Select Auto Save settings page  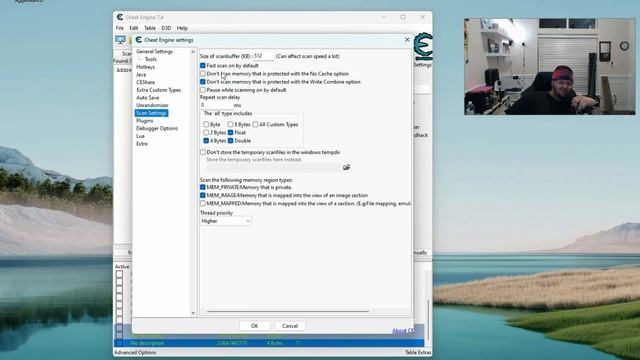[x=147, y=98]
